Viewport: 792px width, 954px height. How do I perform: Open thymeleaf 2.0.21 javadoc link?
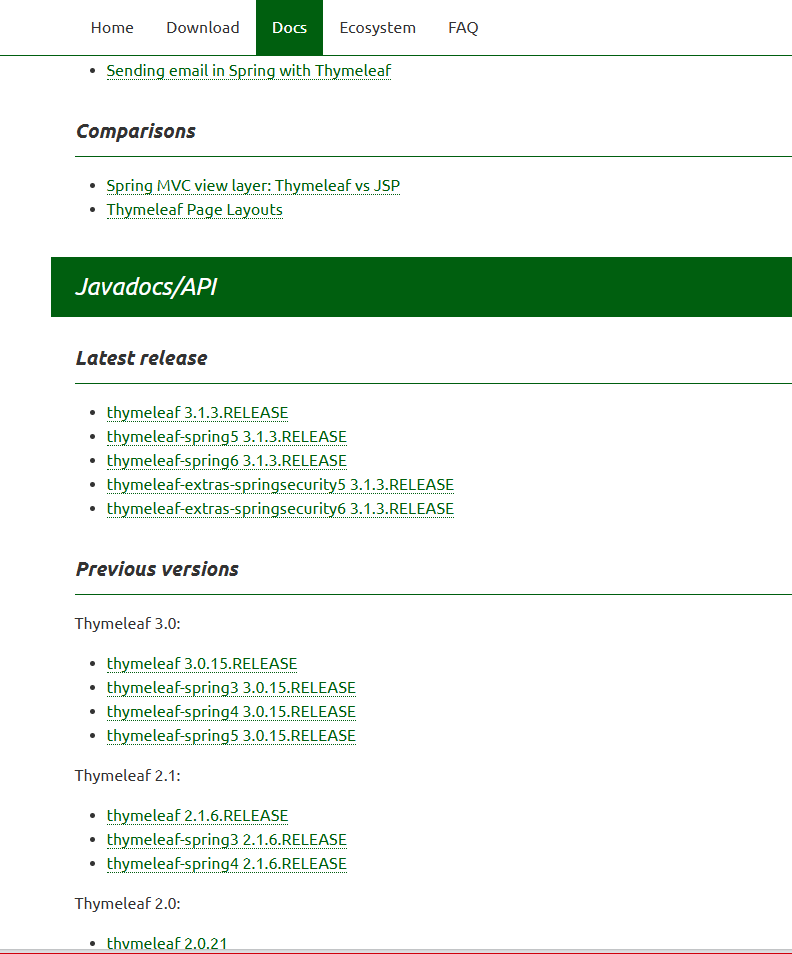point(167,944)
